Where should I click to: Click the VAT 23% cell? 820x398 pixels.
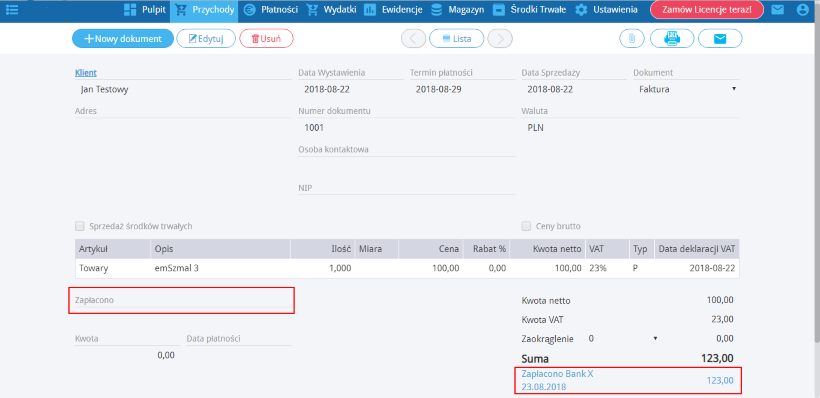(607, 268)
